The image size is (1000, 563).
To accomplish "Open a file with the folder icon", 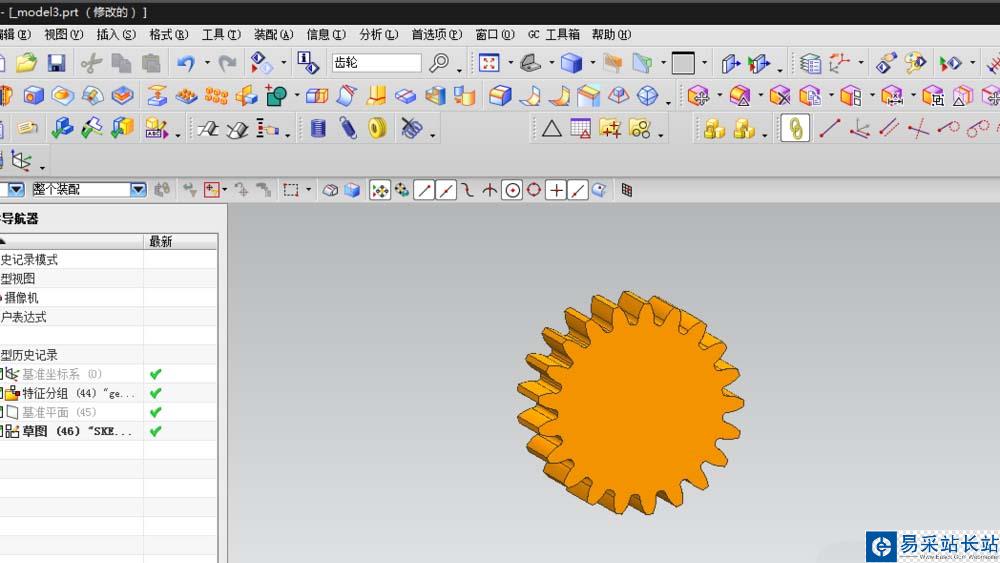I will pyautogui.click(x=26, y=62).
